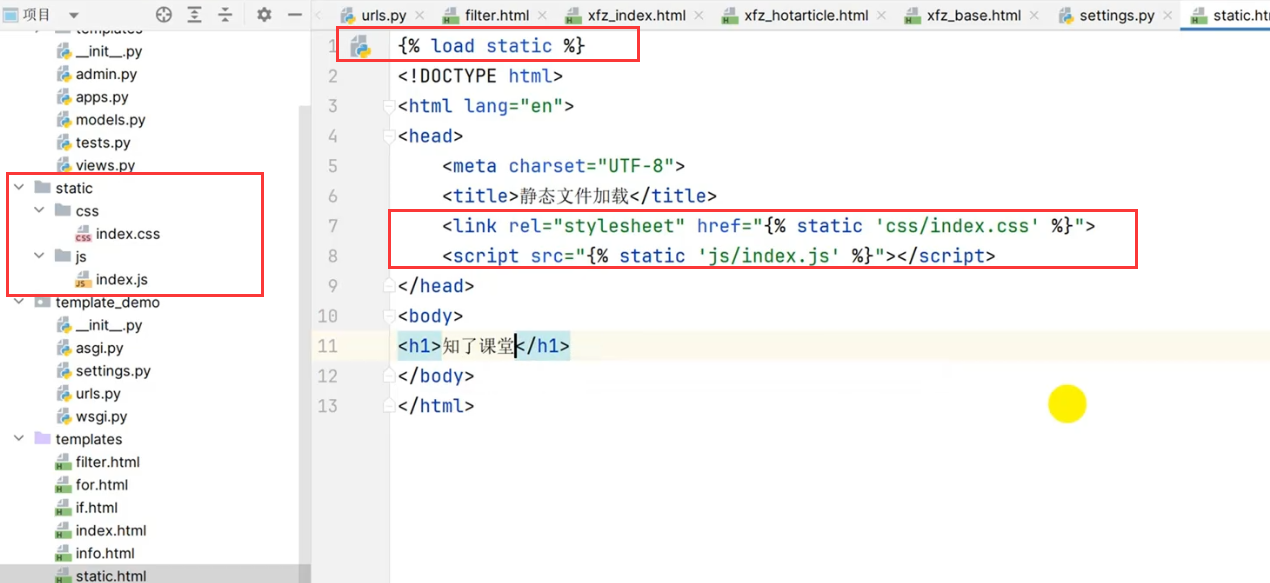Close the xfz_hotarticle.html tab
Image resolution: width=1270 pixels, height=583 pixels.
pos(883,17)
